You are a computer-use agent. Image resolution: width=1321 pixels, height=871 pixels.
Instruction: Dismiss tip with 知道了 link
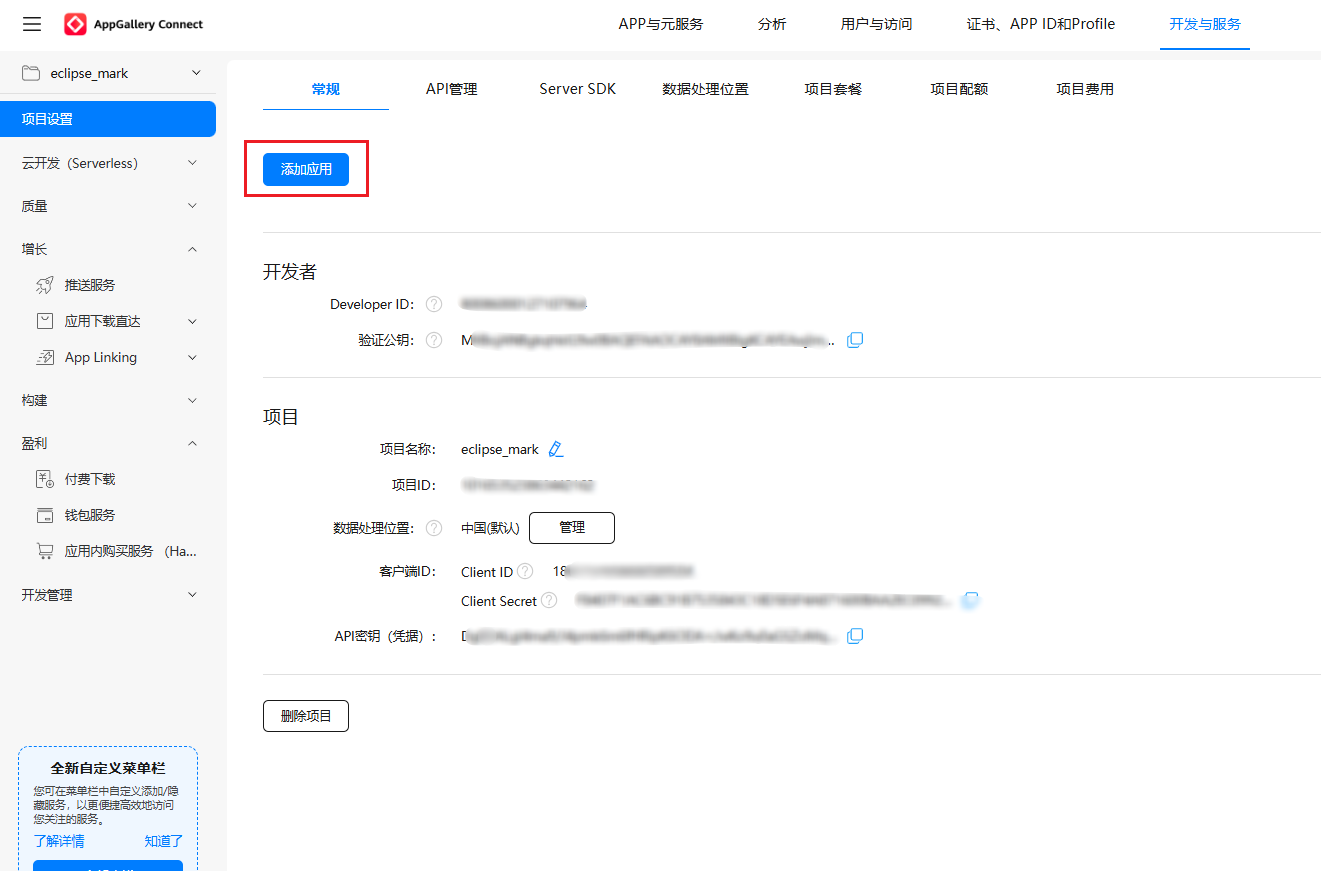click(x=164, y=841)
